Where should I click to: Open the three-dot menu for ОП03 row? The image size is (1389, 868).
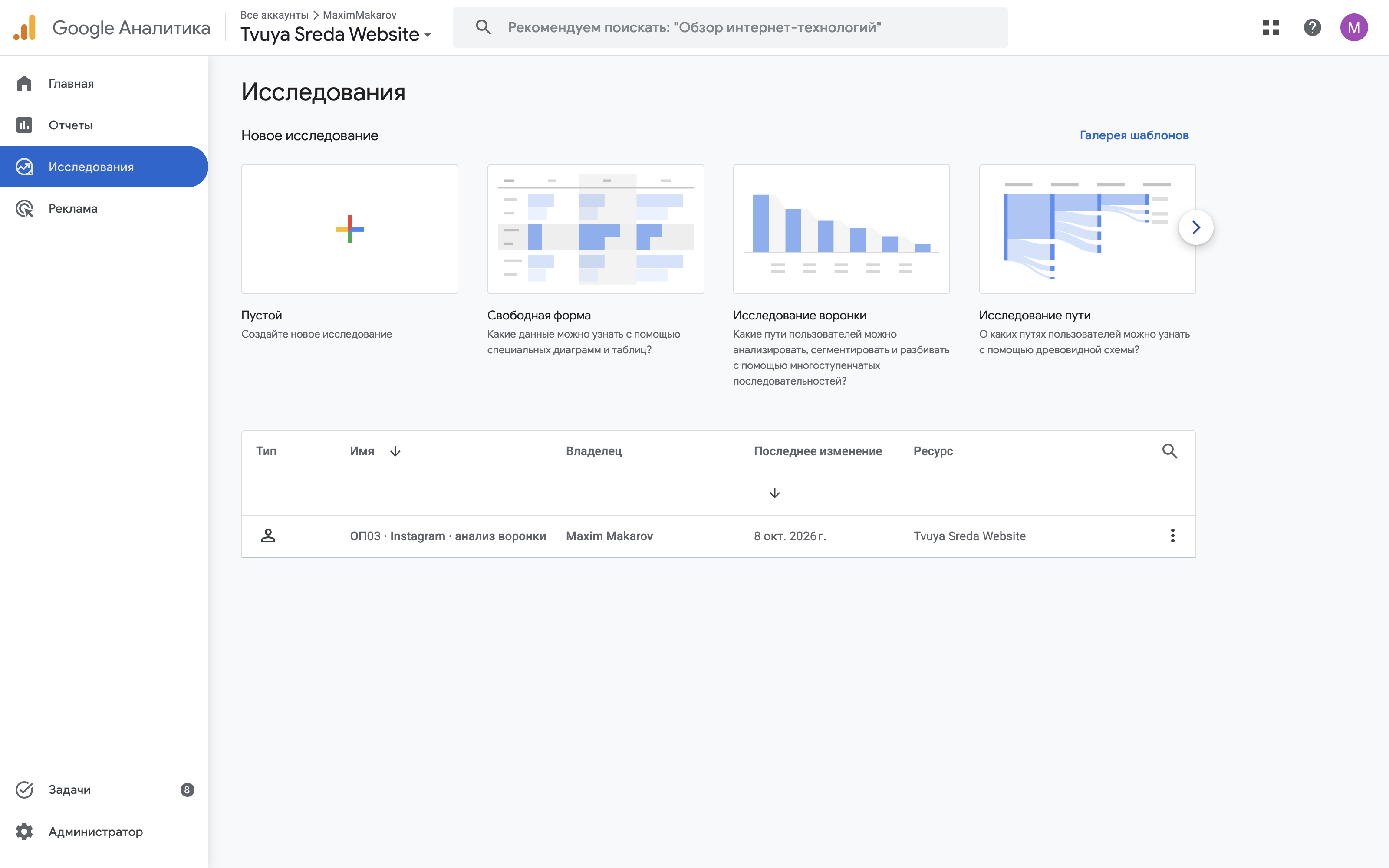click(1172, 536)
